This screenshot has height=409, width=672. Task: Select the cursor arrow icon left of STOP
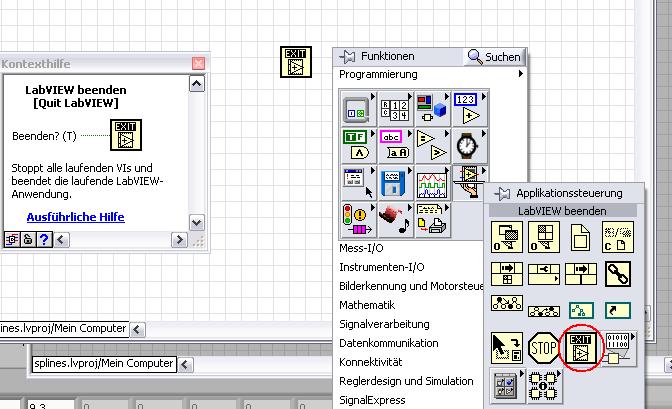(507, 348)
